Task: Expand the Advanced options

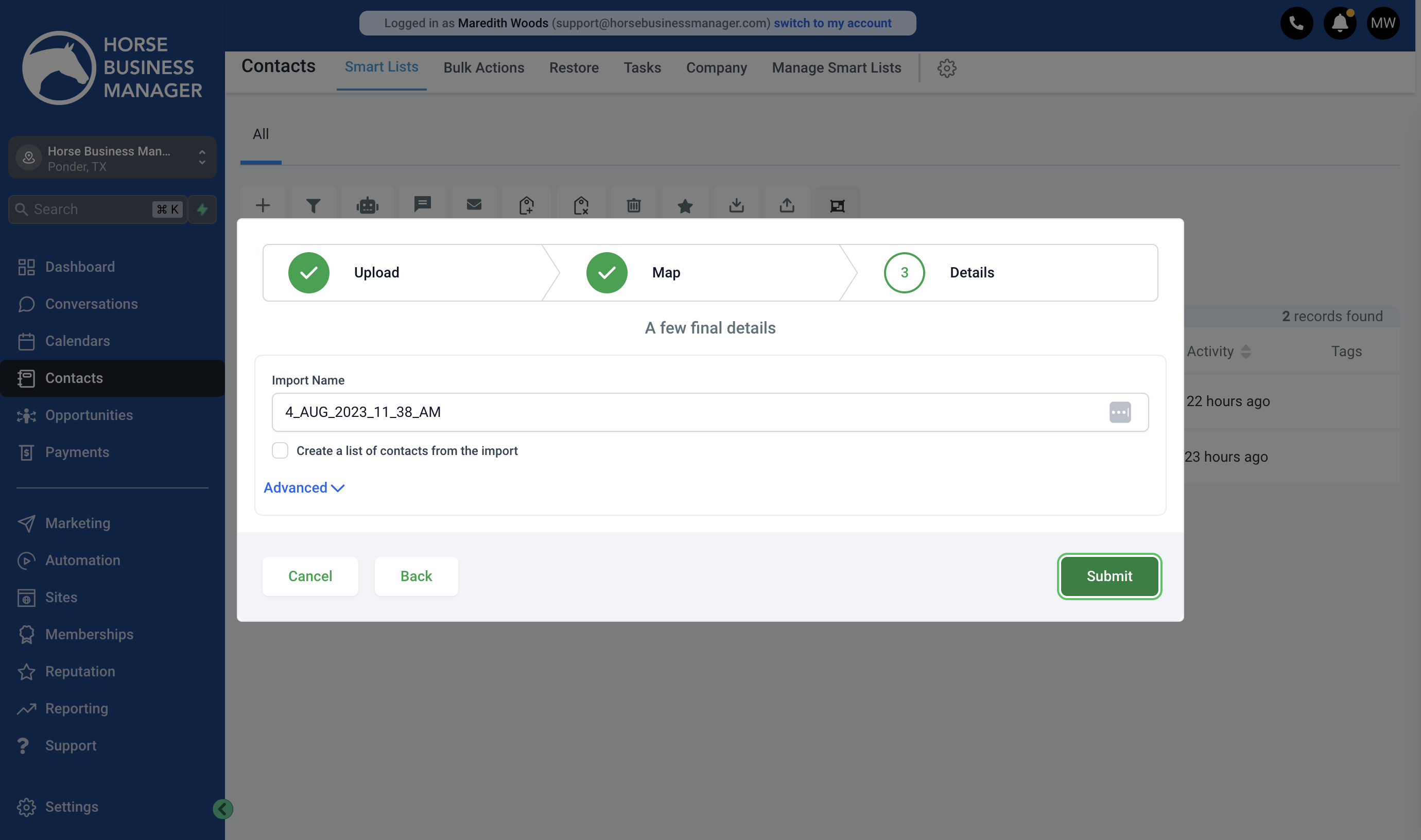Action: (304, 487)
